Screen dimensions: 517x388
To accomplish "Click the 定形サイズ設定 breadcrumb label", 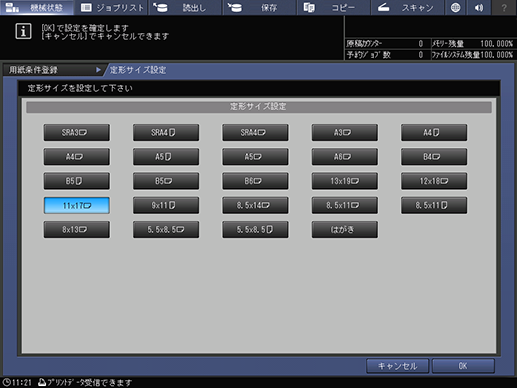I will (138, 70).
